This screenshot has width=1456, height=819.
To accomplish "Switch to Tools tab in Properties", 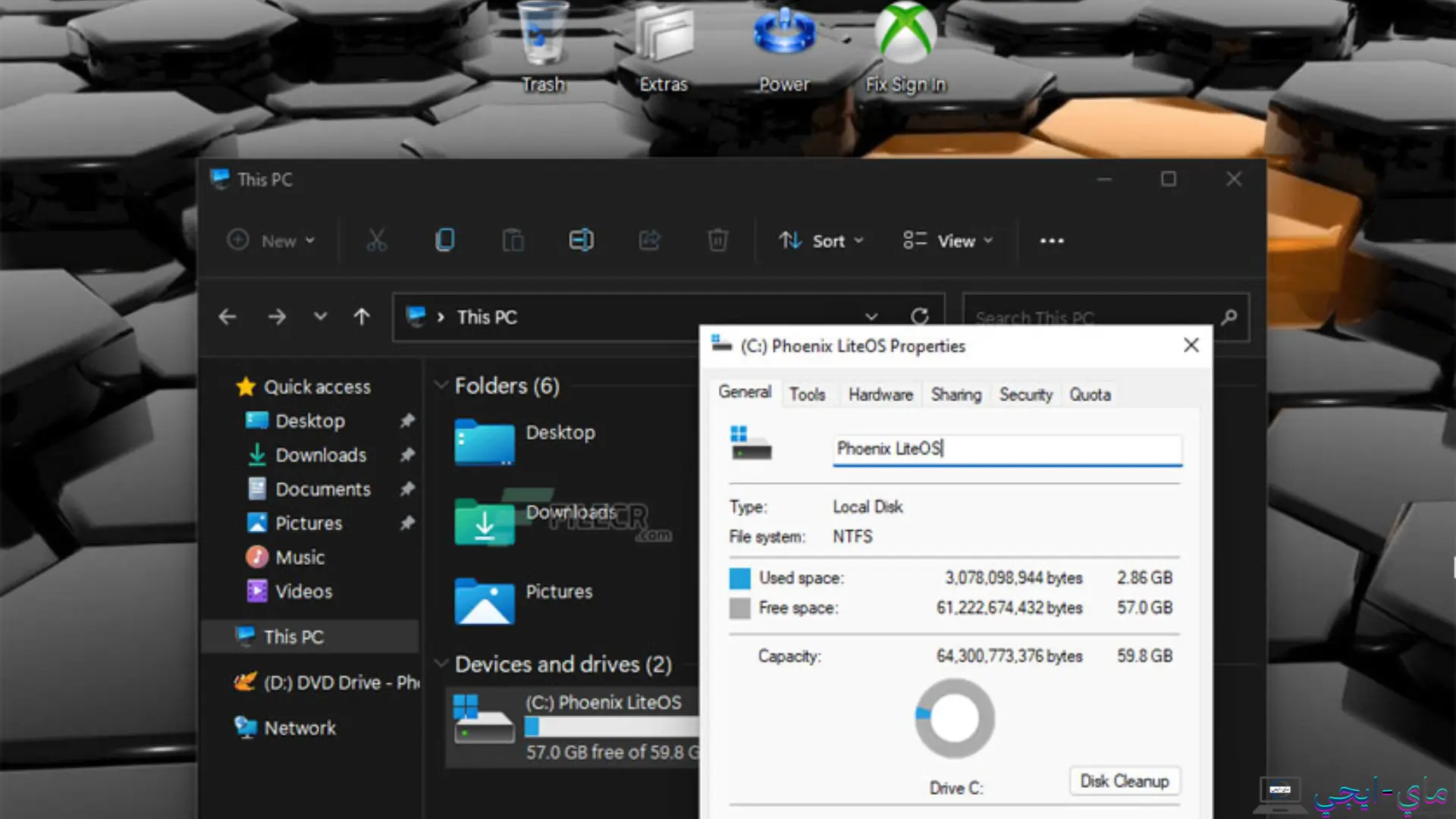I will click(807, 394).
